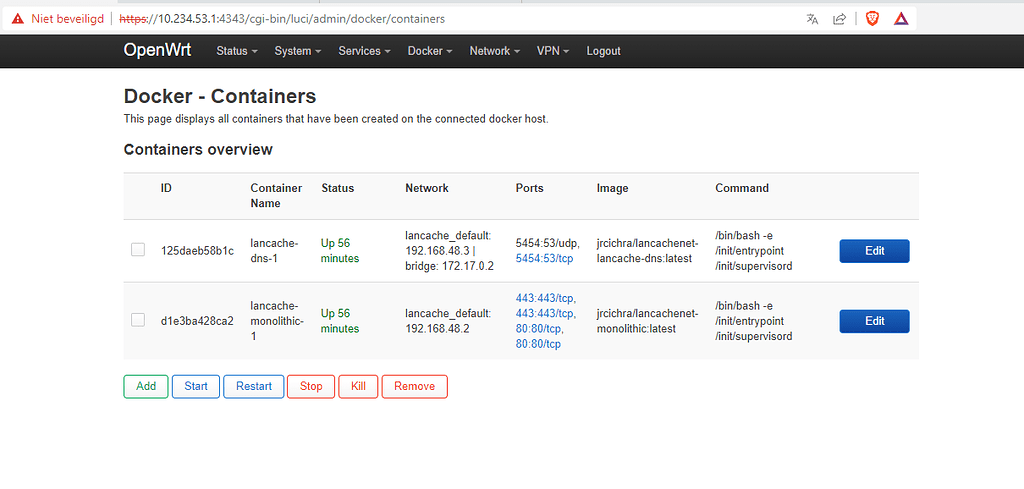Expand the Status dropdown menu
Screen dimensions: 1024x489
[237, 51]
